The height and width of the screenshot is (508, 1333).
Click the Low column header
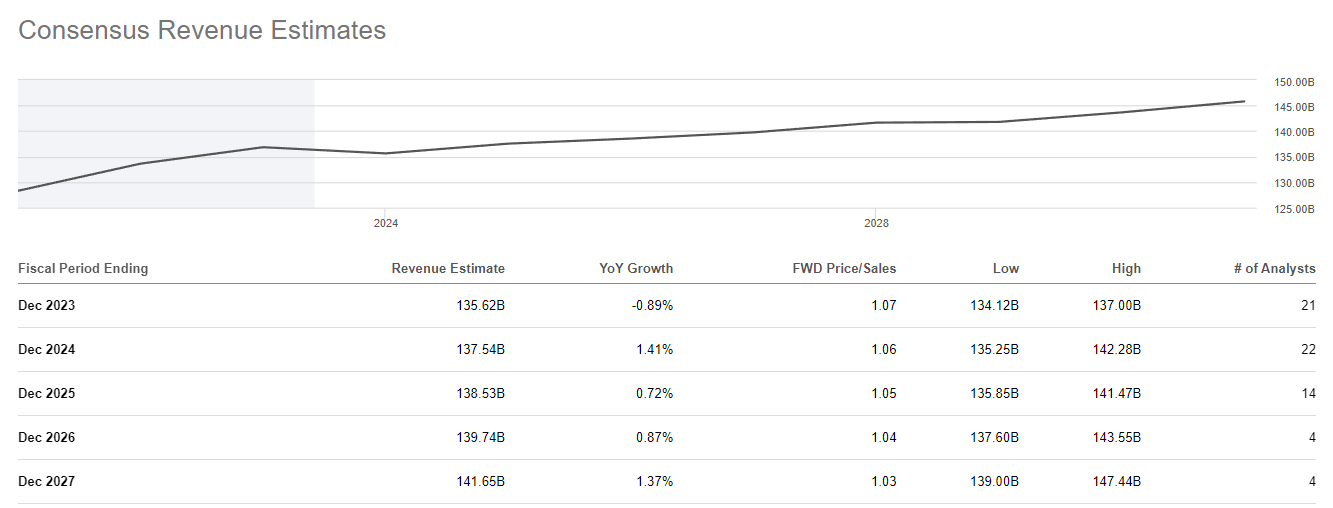coord(1006,268)
